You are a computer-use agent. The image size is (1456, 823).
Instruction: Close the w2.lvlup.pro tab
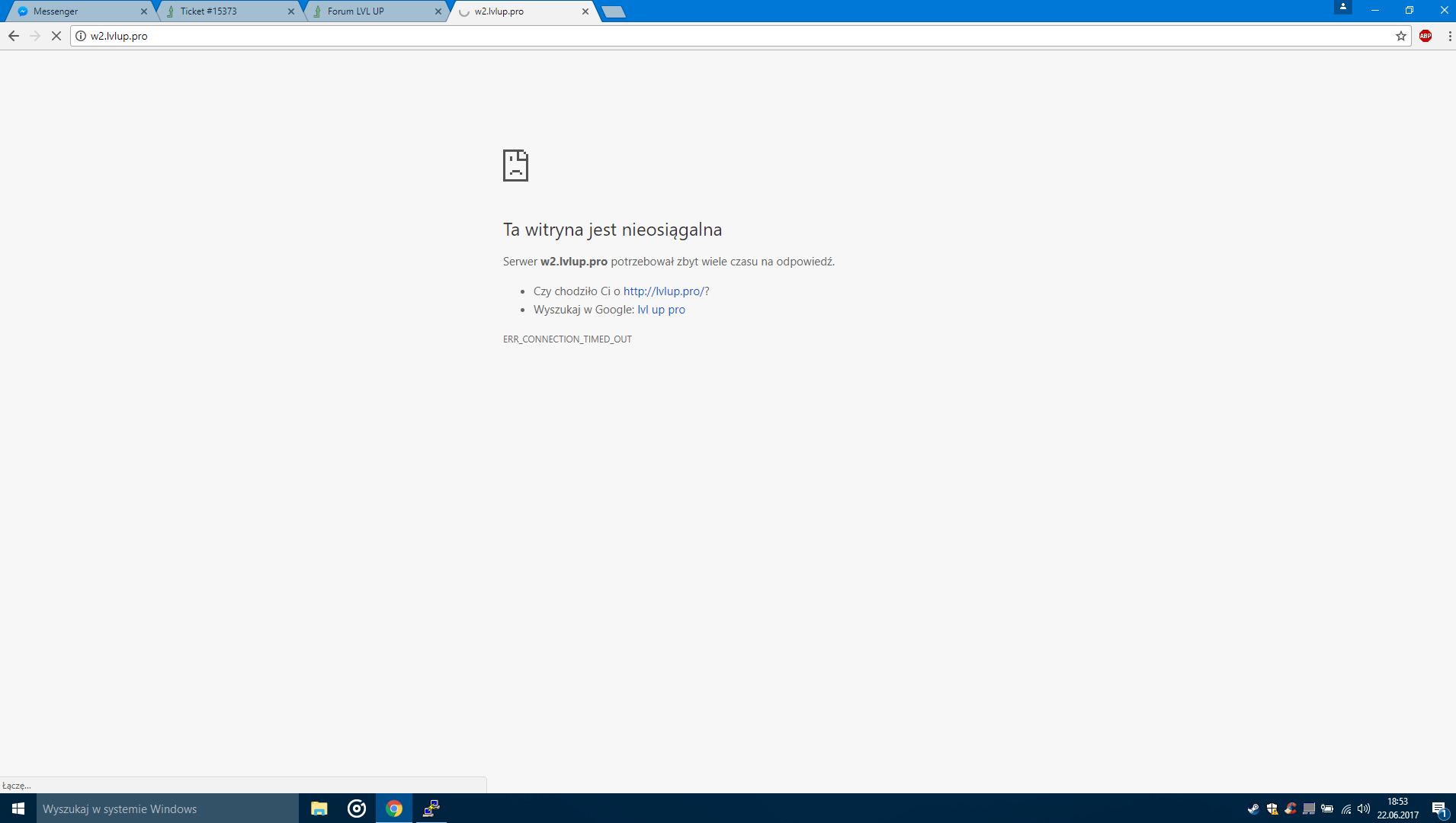[x=585, y=11]
